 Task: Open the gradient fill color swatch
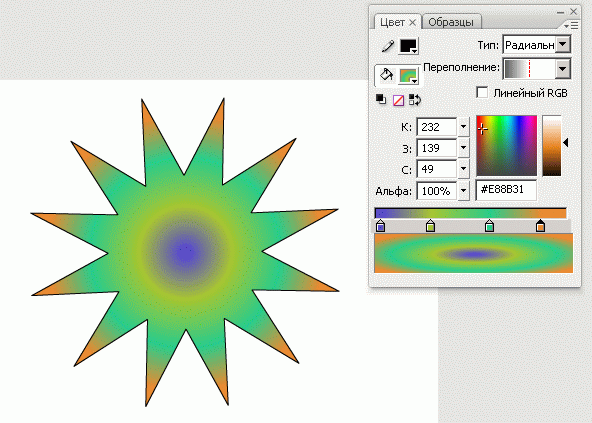pyautogui.click(x=409, y=76)
